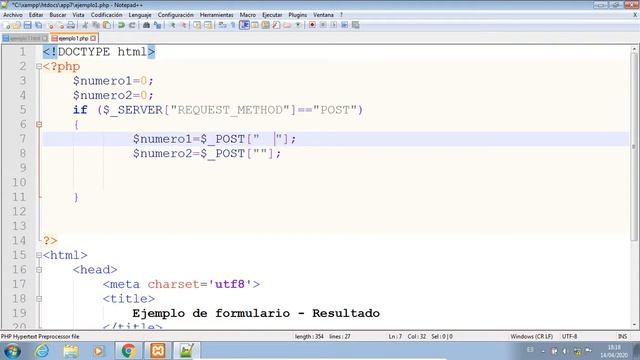
Task: Open the Plugins menu
Action: [298, 15]
